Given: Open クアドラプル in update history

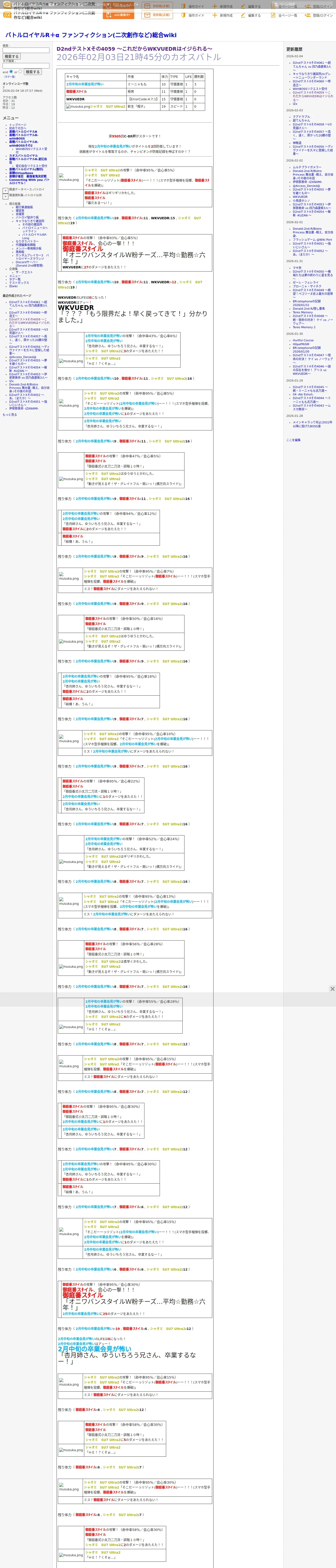Looking at the screenshot, I should pos(301,117).
